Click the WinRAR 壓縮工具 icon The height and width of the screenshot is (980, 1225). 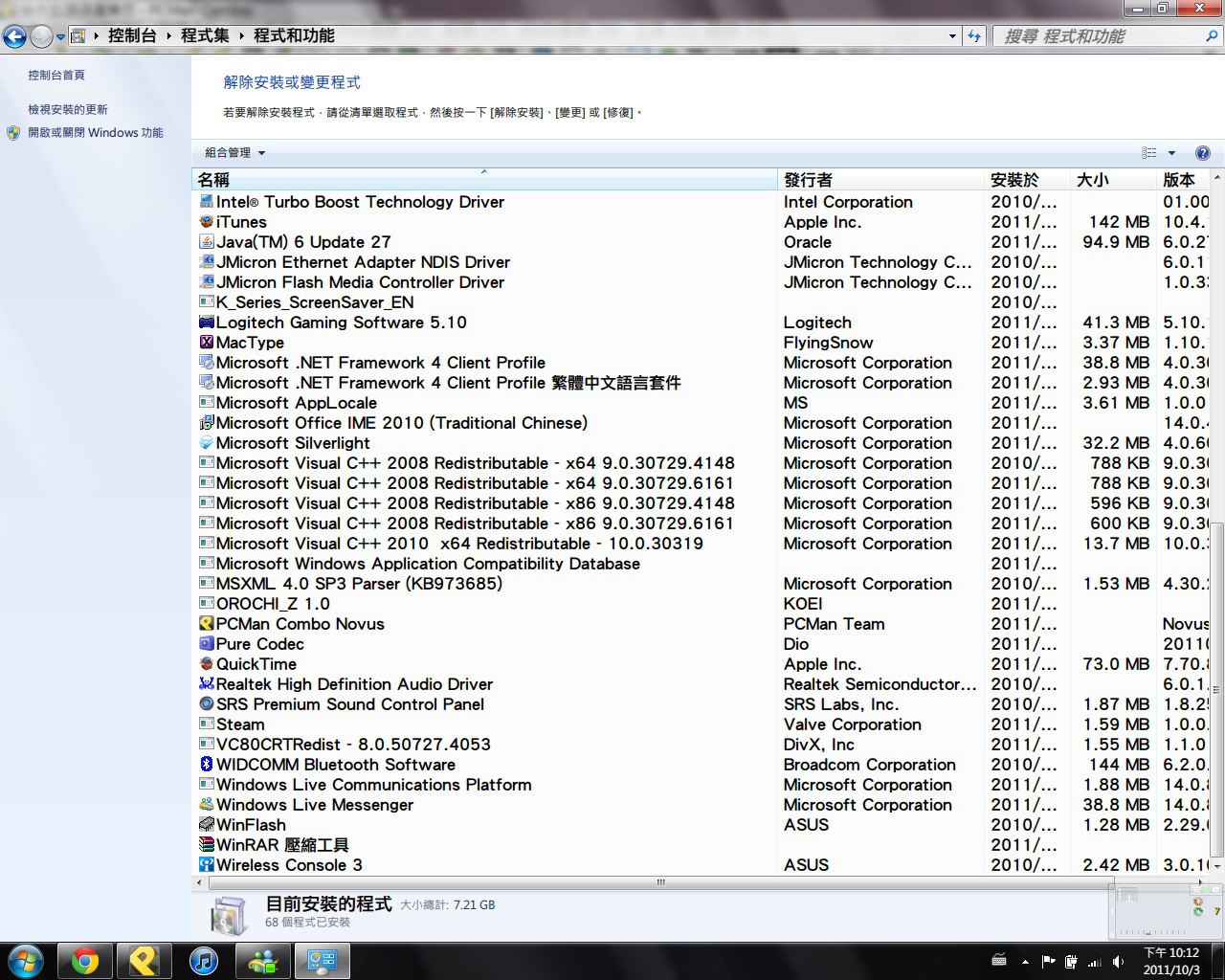[x=206, y=845]
